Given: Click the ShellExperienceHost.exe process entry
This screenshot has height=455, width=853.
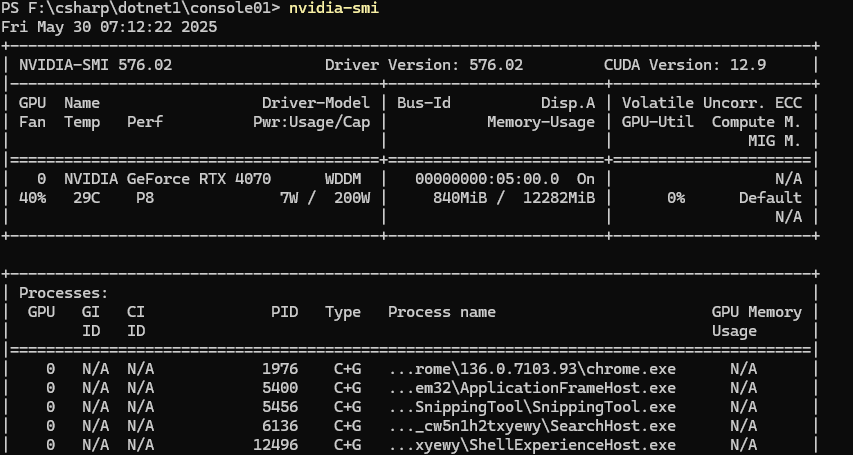Looking at the screenshot, I should pos(532,445).
